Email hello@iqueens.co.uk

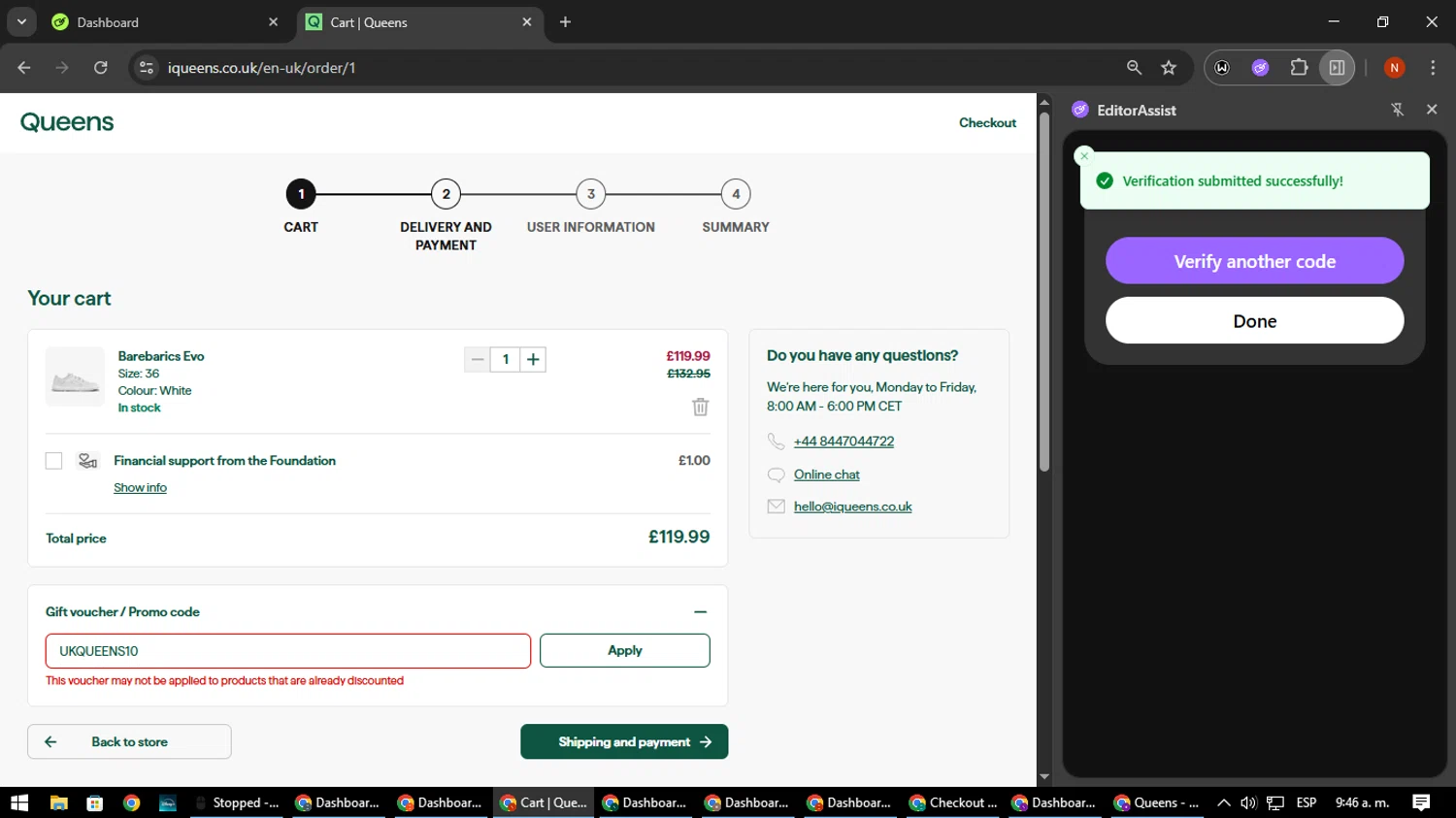coord(853,507)
